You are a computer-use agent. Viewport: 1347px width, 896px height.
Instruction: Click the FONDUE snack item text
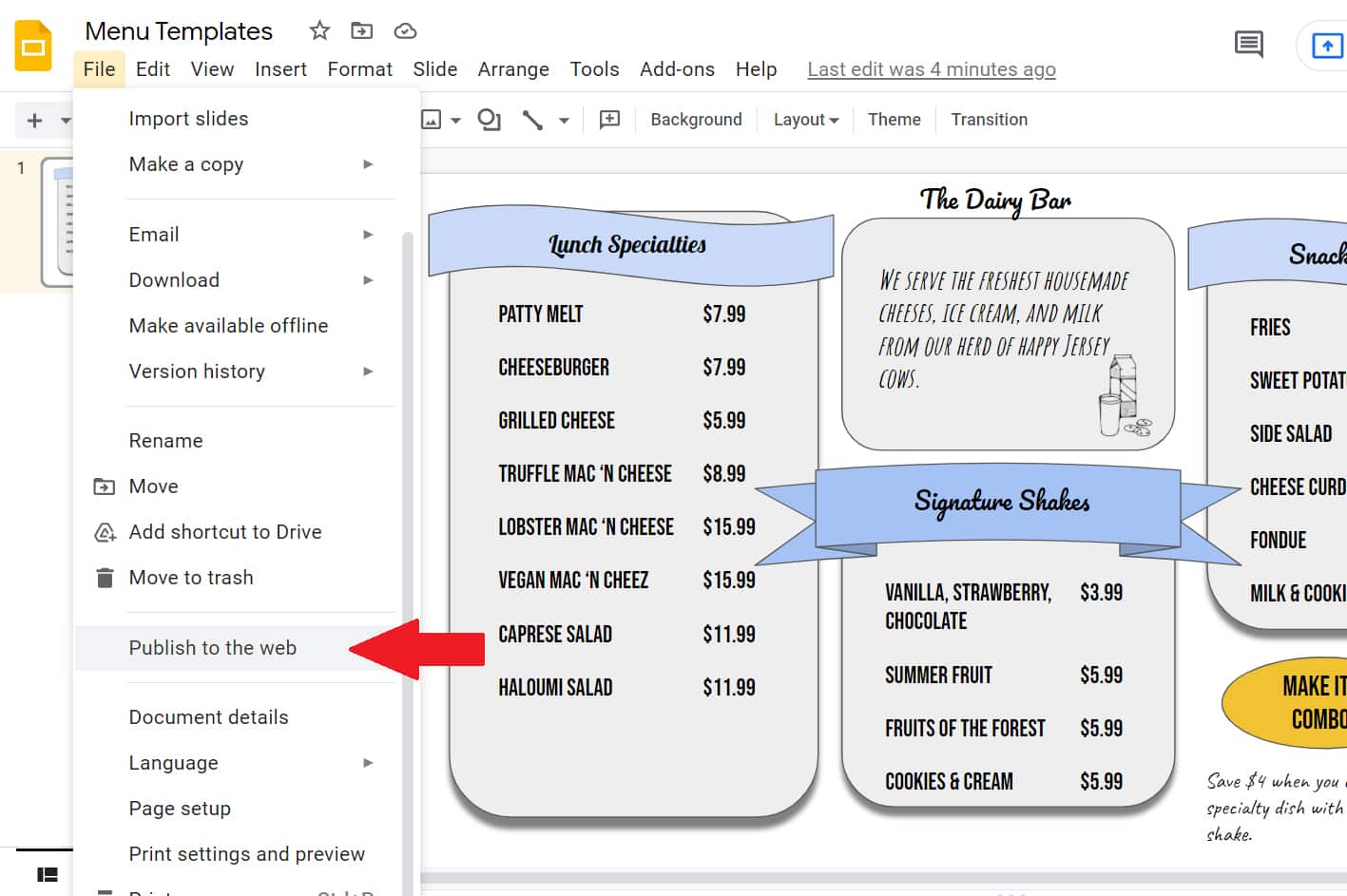click(1278, 541)
